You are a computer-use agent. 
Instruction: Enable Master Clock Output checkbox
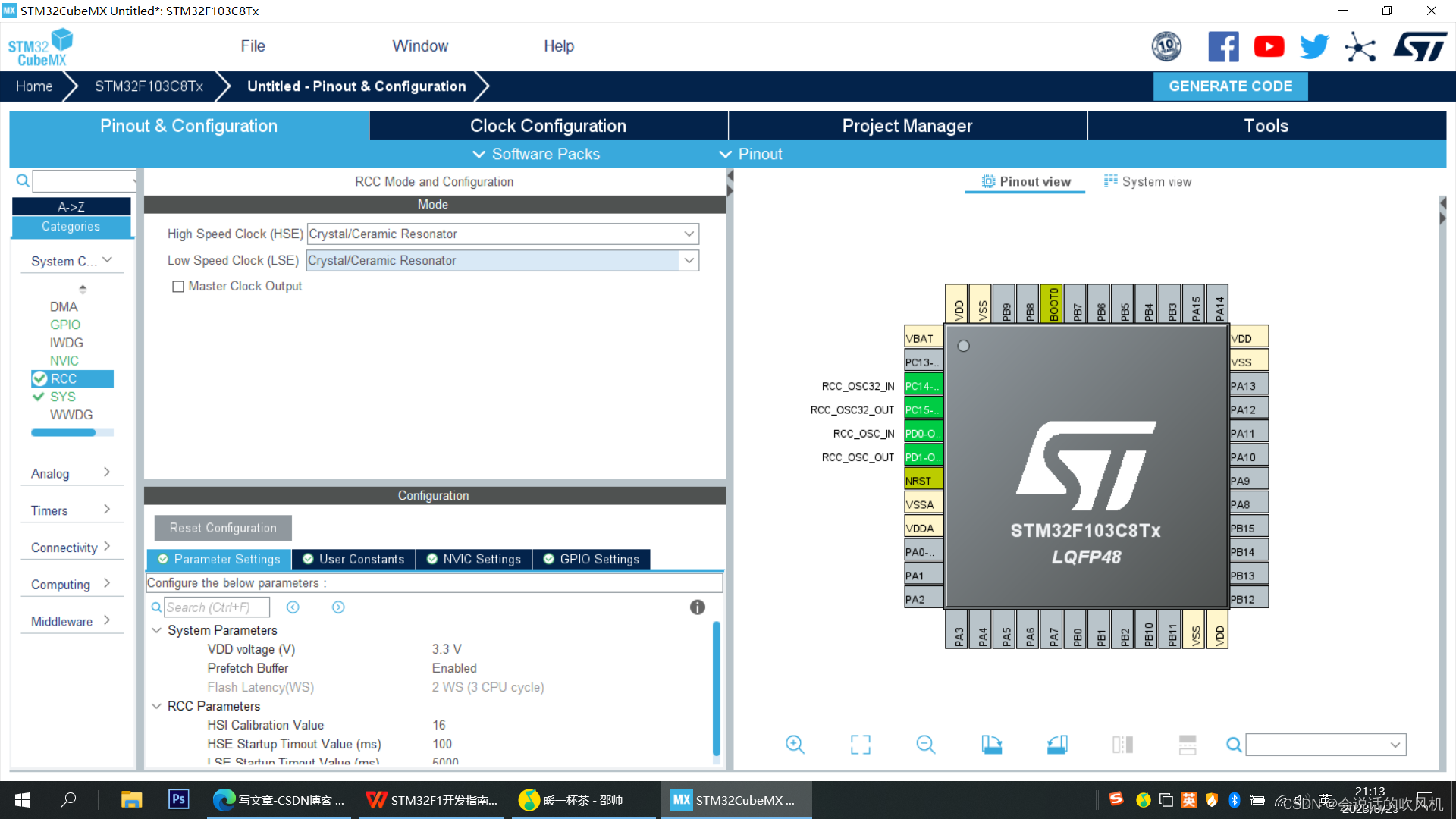pos(178,287)
